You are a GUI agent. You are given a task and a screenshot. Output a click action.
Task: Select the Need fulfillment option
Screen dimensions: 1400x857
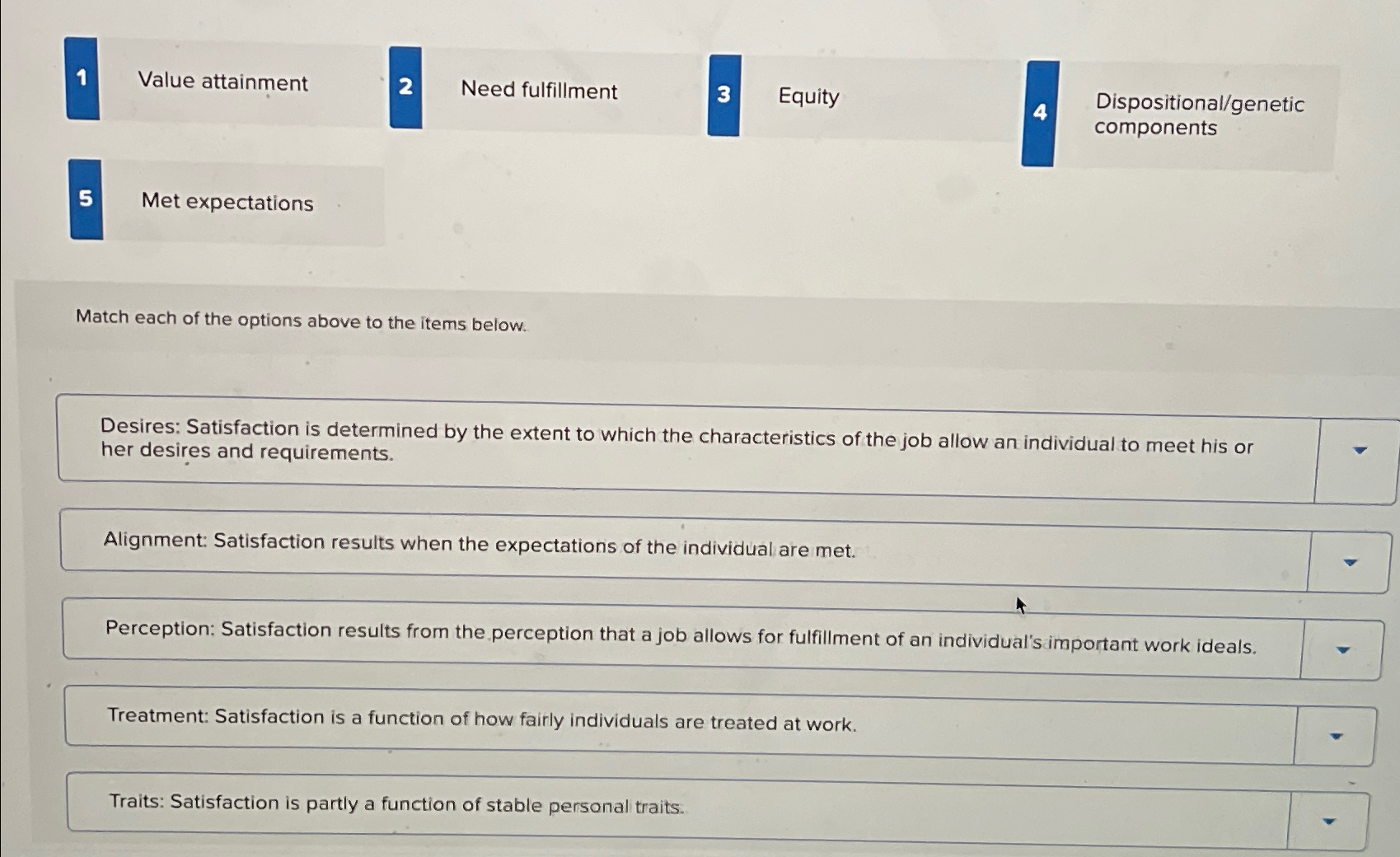540,91
